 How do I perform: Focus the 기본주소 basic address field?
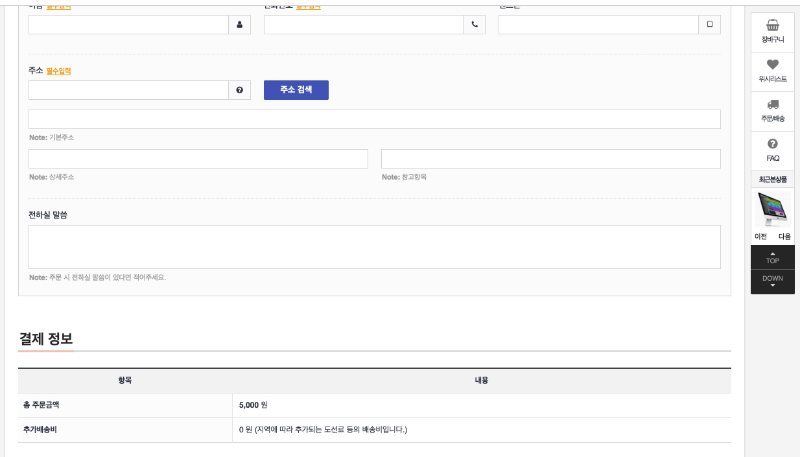(374, 119)
